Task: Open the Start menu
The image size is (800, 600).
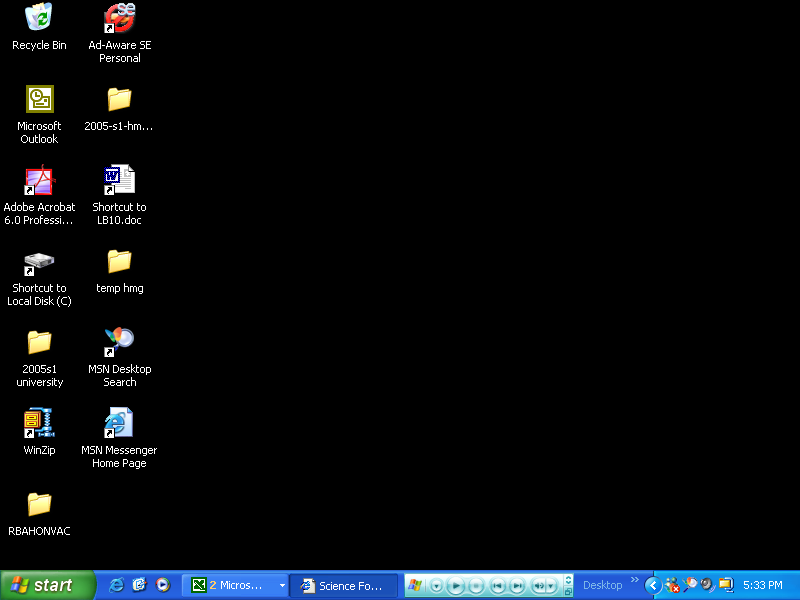Action: pyautogui.click(x=47, y=585)
